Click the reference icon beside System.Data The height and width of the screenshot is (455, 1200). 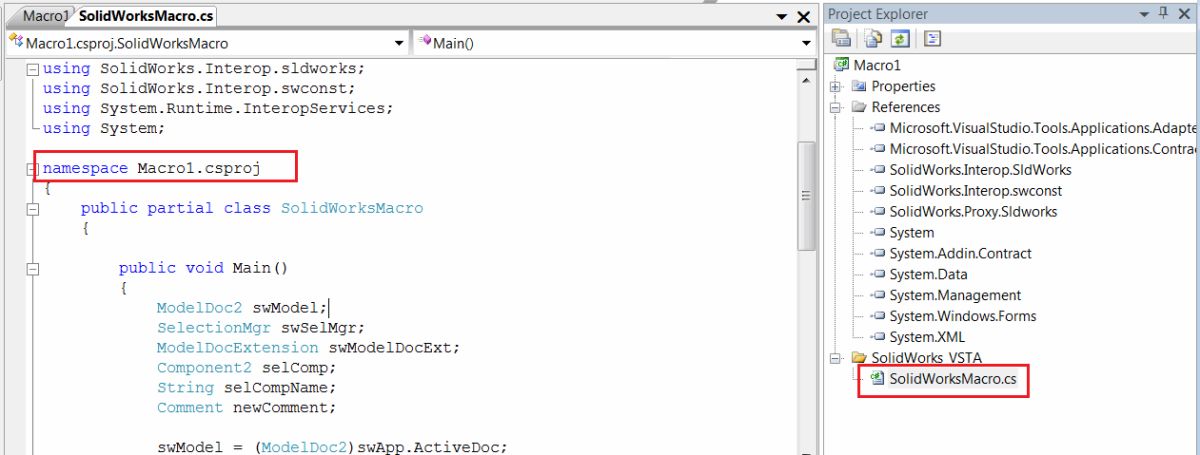(x=878, y=274)
